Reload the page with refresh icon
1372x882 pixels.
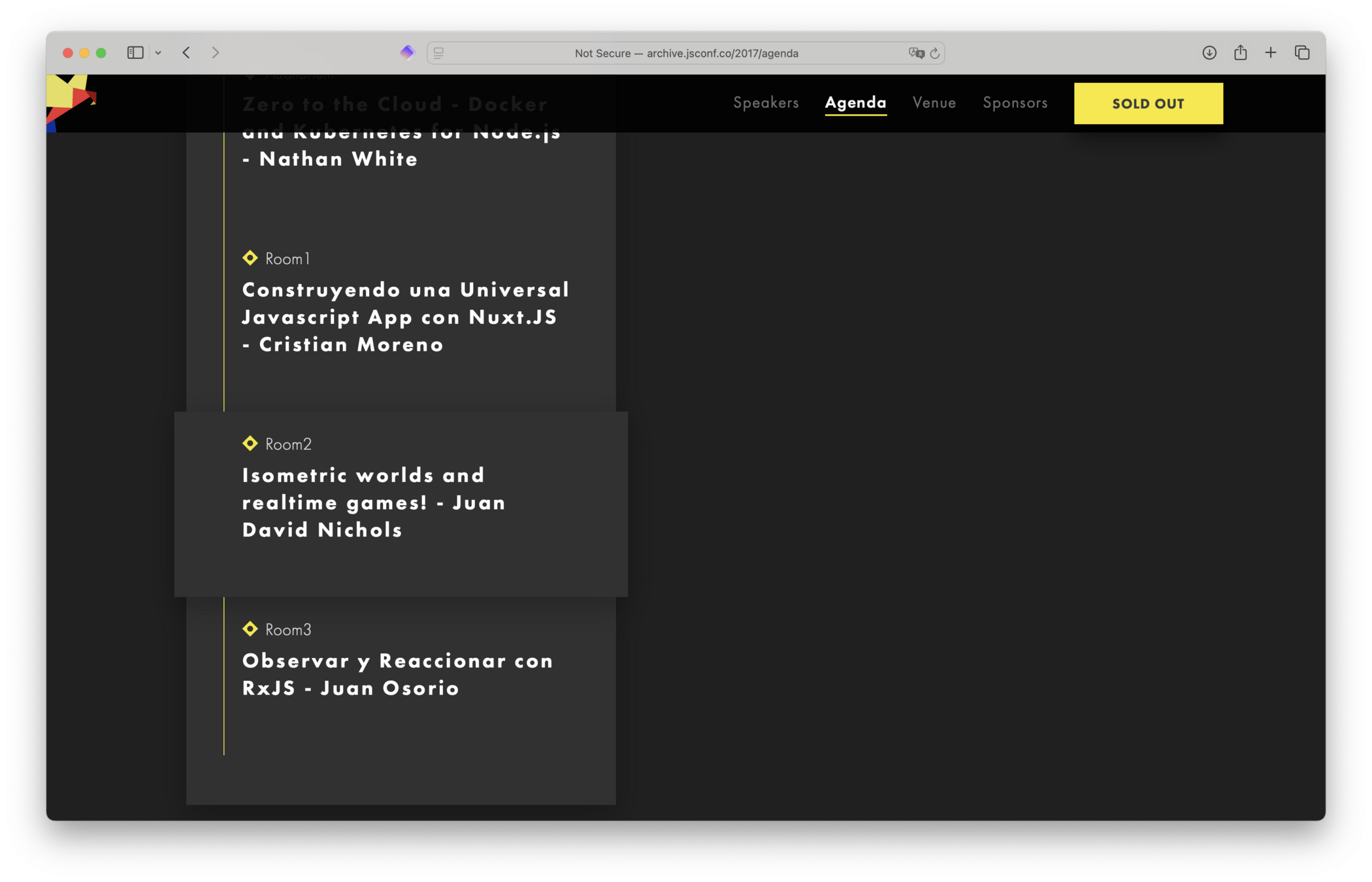[935, 53]
